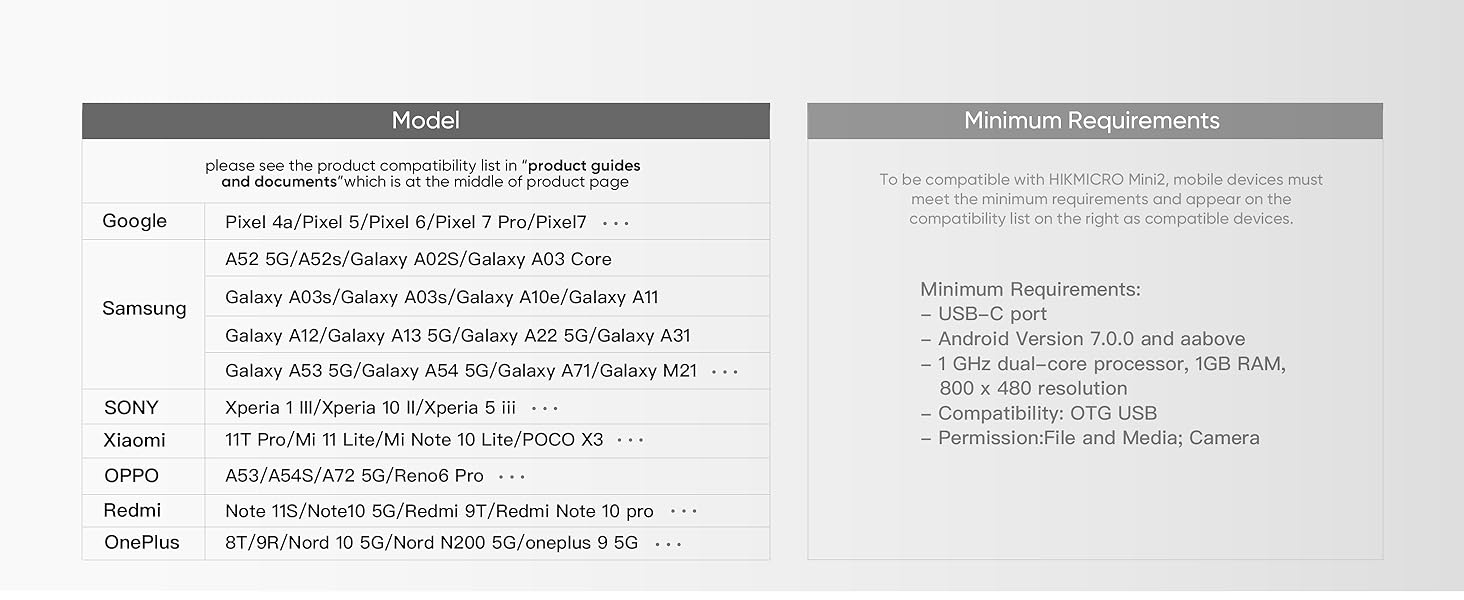Click the "A52 5G/A52s" Samsung model row
Screen dimensions: 1464x600
click(x=418, y=260)
